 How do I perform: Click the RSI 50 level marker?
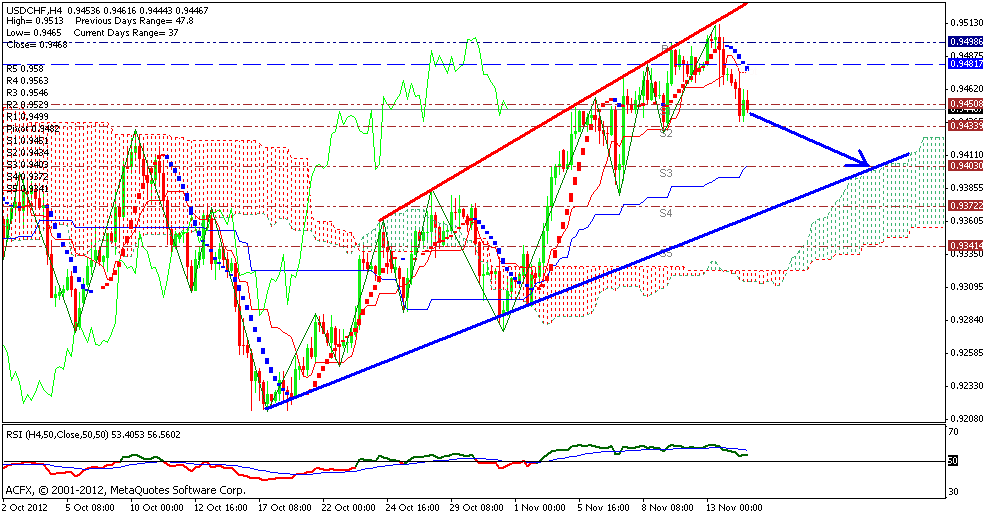953,461
